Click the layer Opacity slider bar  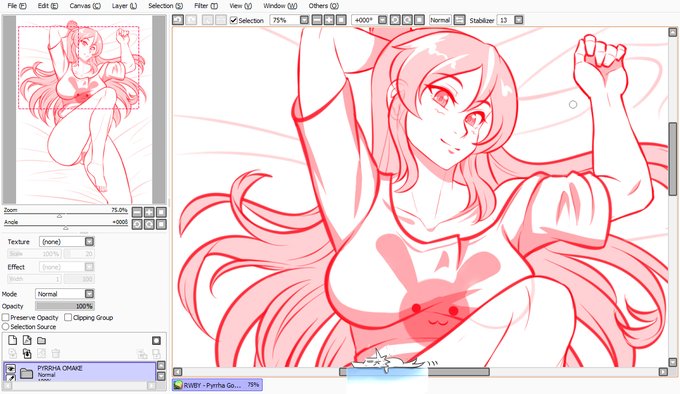(x=65, y=306)
